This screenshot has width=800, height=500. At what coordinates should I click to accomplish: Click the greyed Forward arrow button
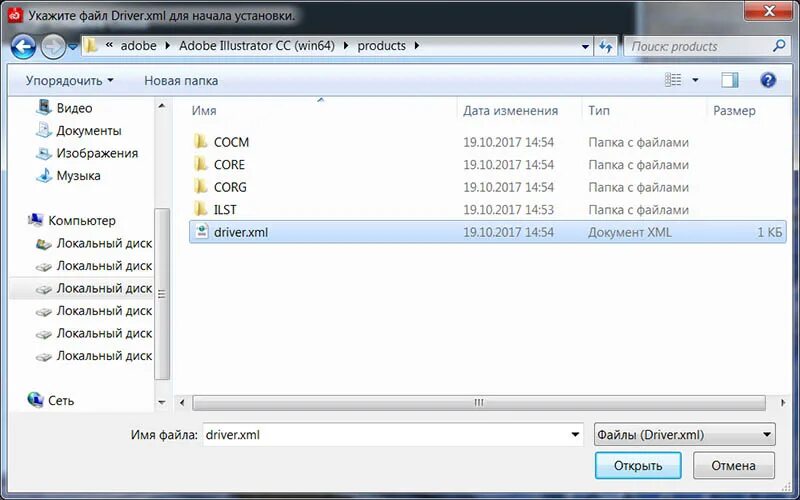click(53, 47)
